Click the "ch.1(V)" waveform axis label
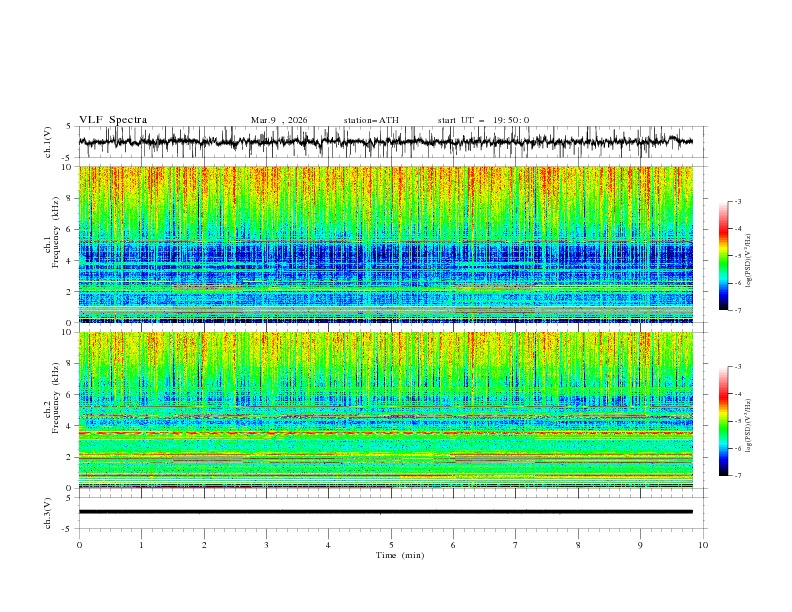 click(x=48, y=142)
